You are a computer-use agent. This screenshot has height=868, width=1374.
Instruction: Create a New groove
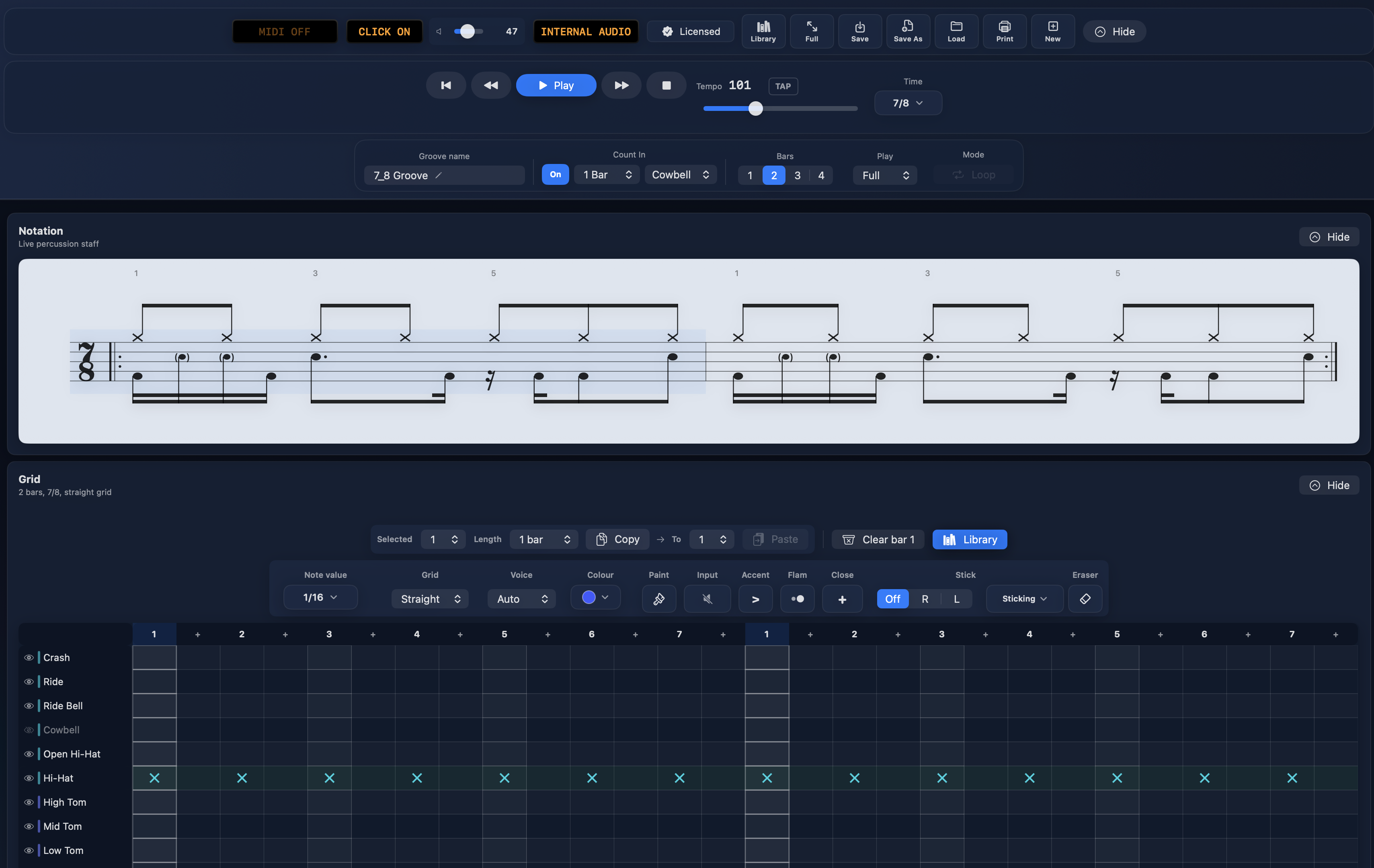pos(1052,31)
